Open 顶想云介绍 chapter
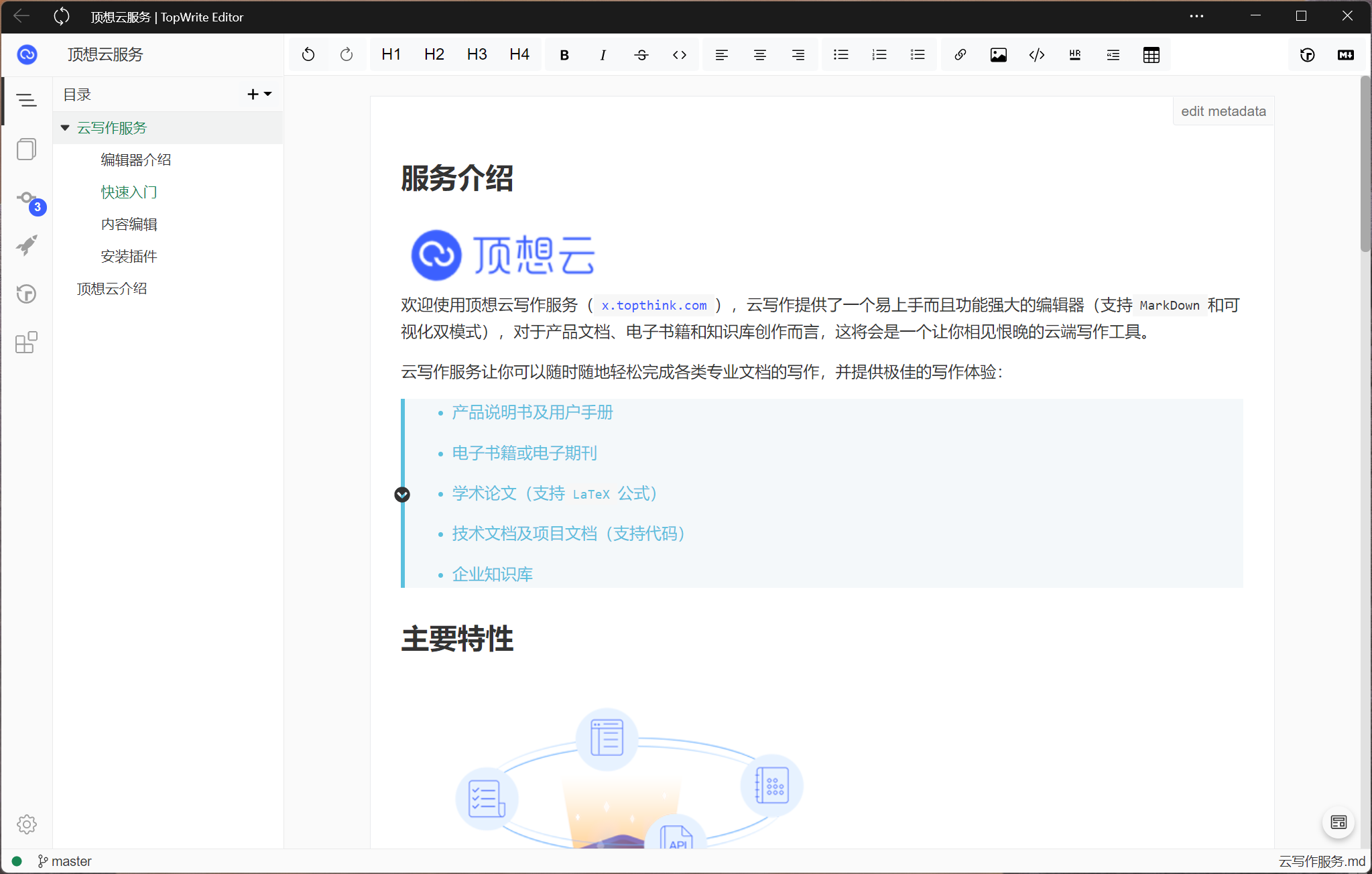Image resolution: width=1372 pixels, height=874 pixels. 112,288
